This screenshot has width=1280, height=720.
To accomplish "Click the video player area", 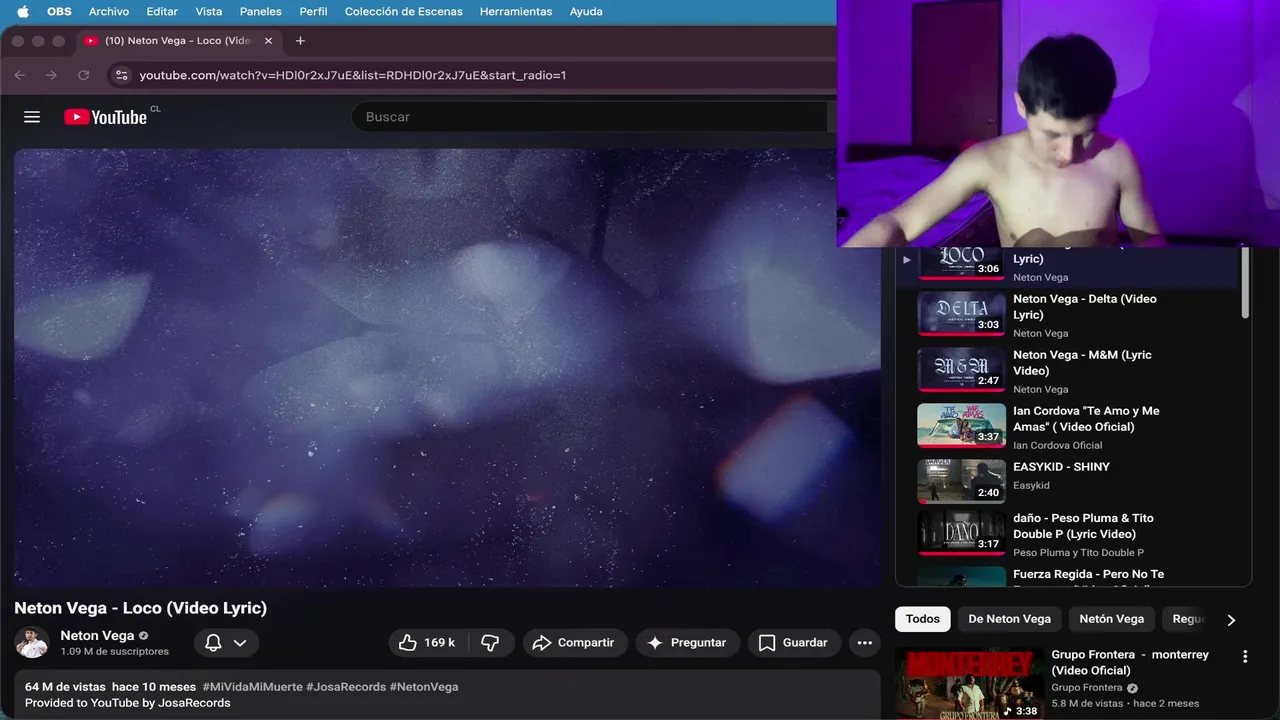I will point(447,368).
